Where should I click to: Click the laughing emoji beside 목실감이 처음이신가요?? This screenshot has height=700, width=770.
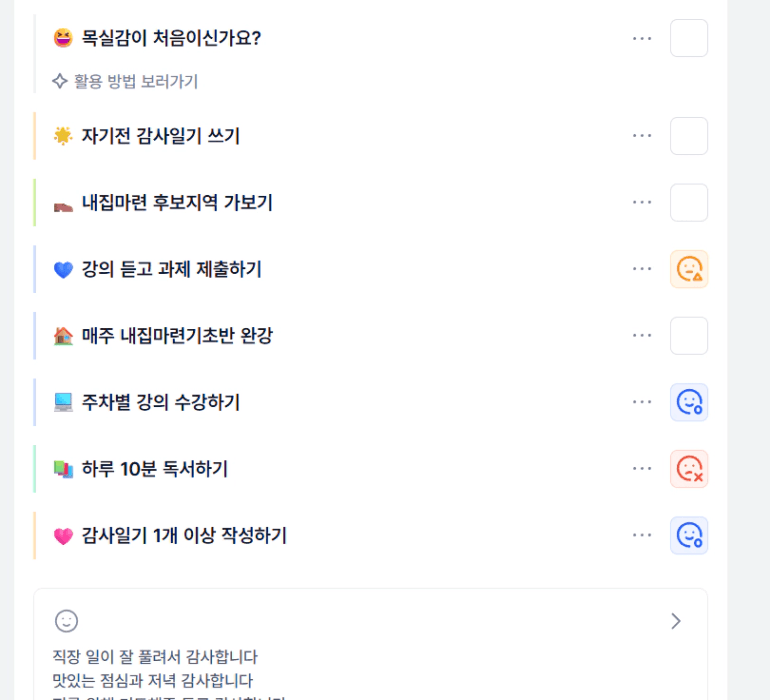pos(64,38)
